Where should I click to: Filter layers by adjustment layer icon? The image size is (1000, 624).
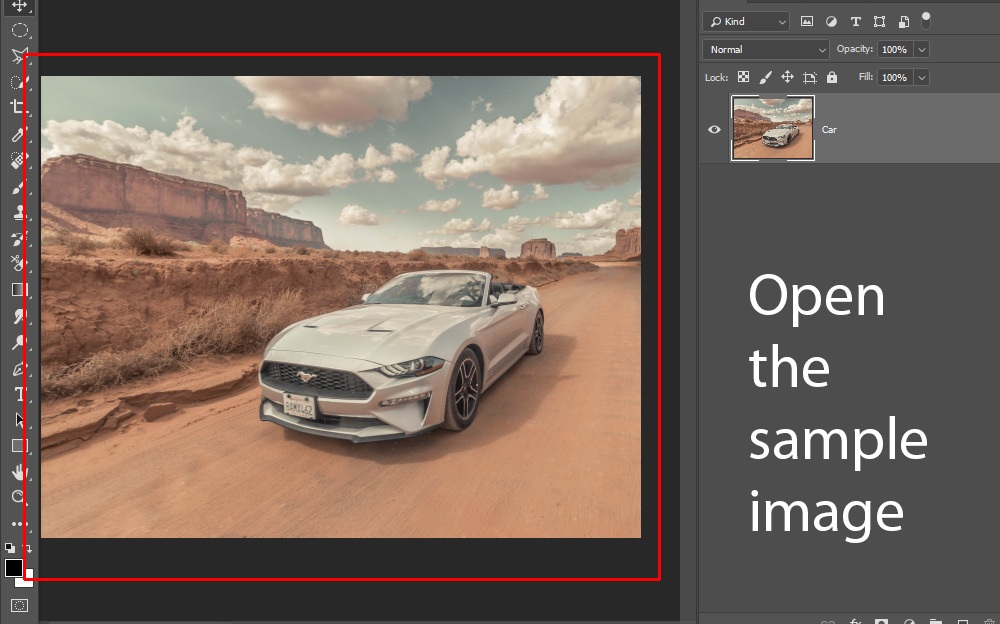831,21
